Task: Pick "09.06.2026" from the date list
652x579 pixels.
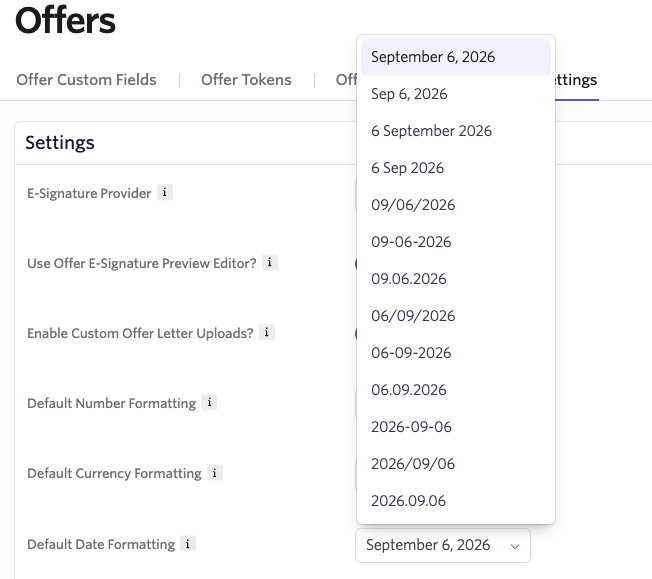Action: tap(409, 279)
